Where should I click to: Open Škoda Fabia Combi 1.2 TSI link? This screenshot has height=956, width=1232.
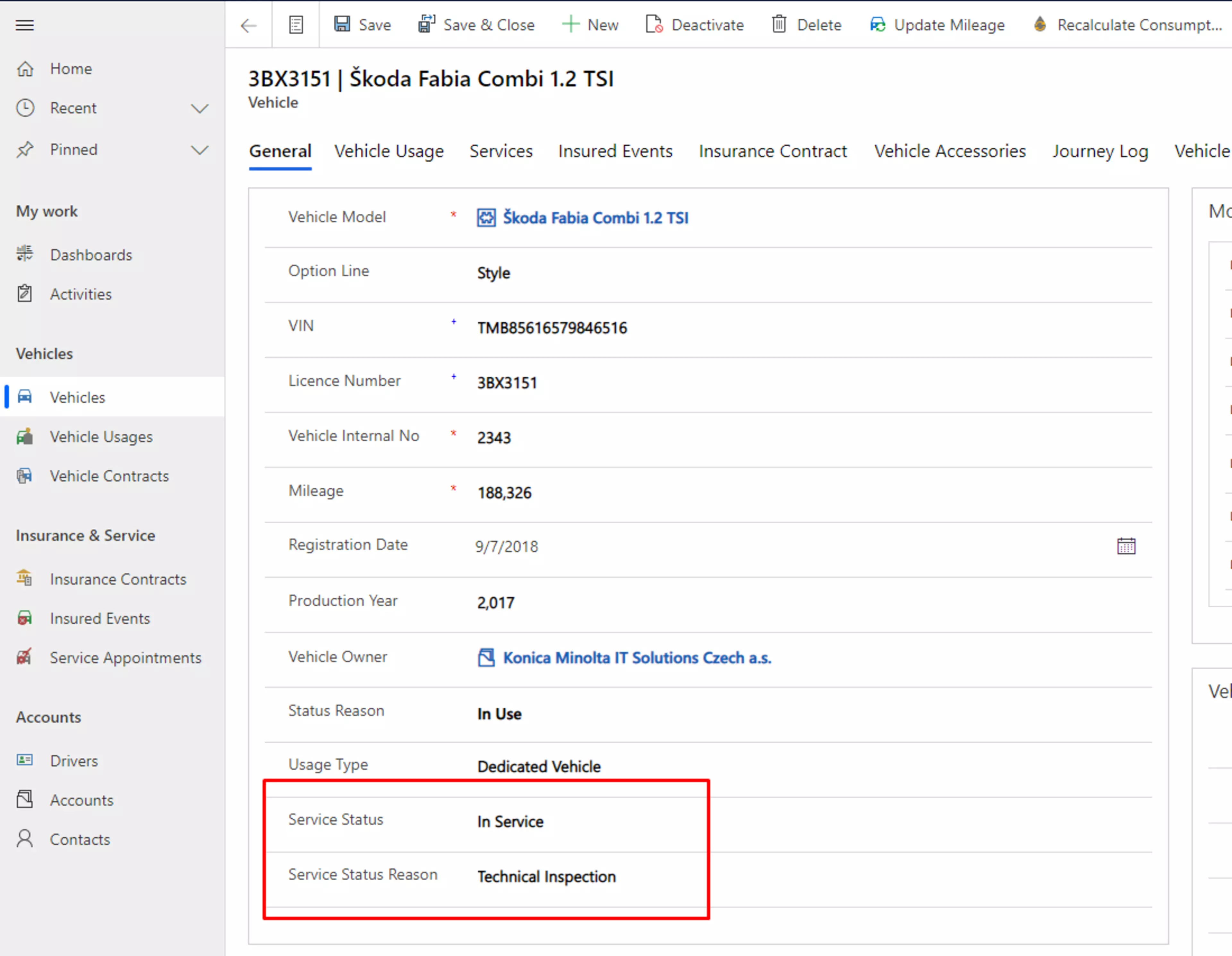pos(596,218)
